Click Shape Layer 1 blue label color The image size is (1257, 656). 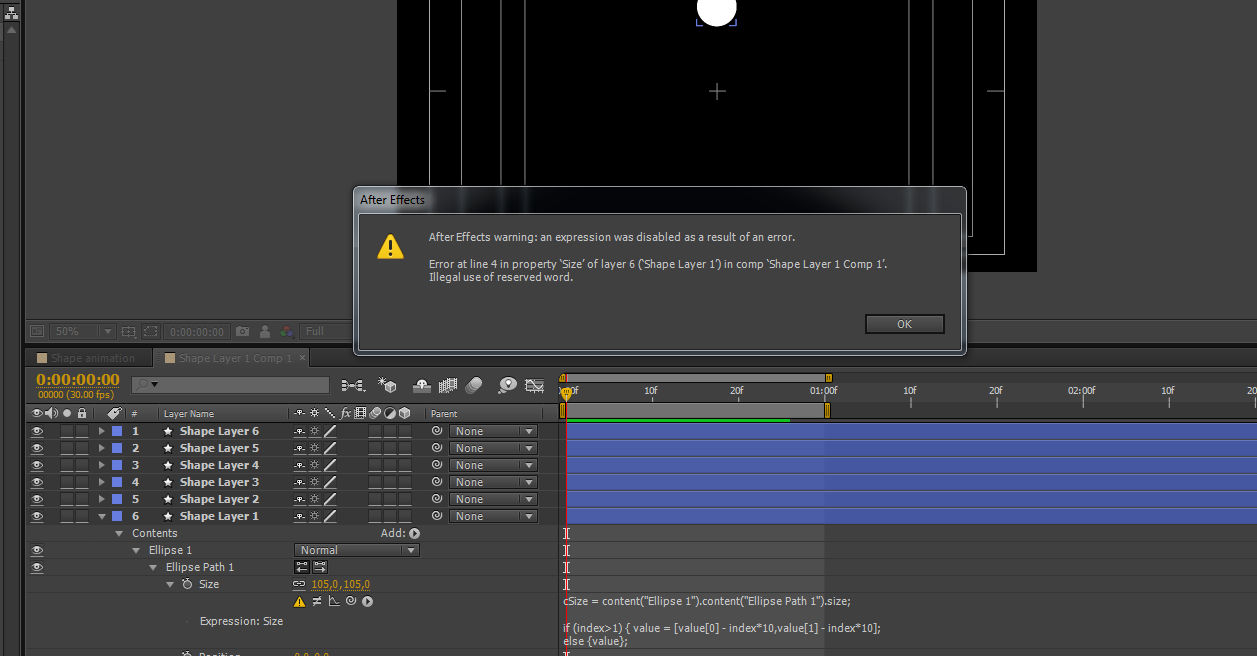117,517
